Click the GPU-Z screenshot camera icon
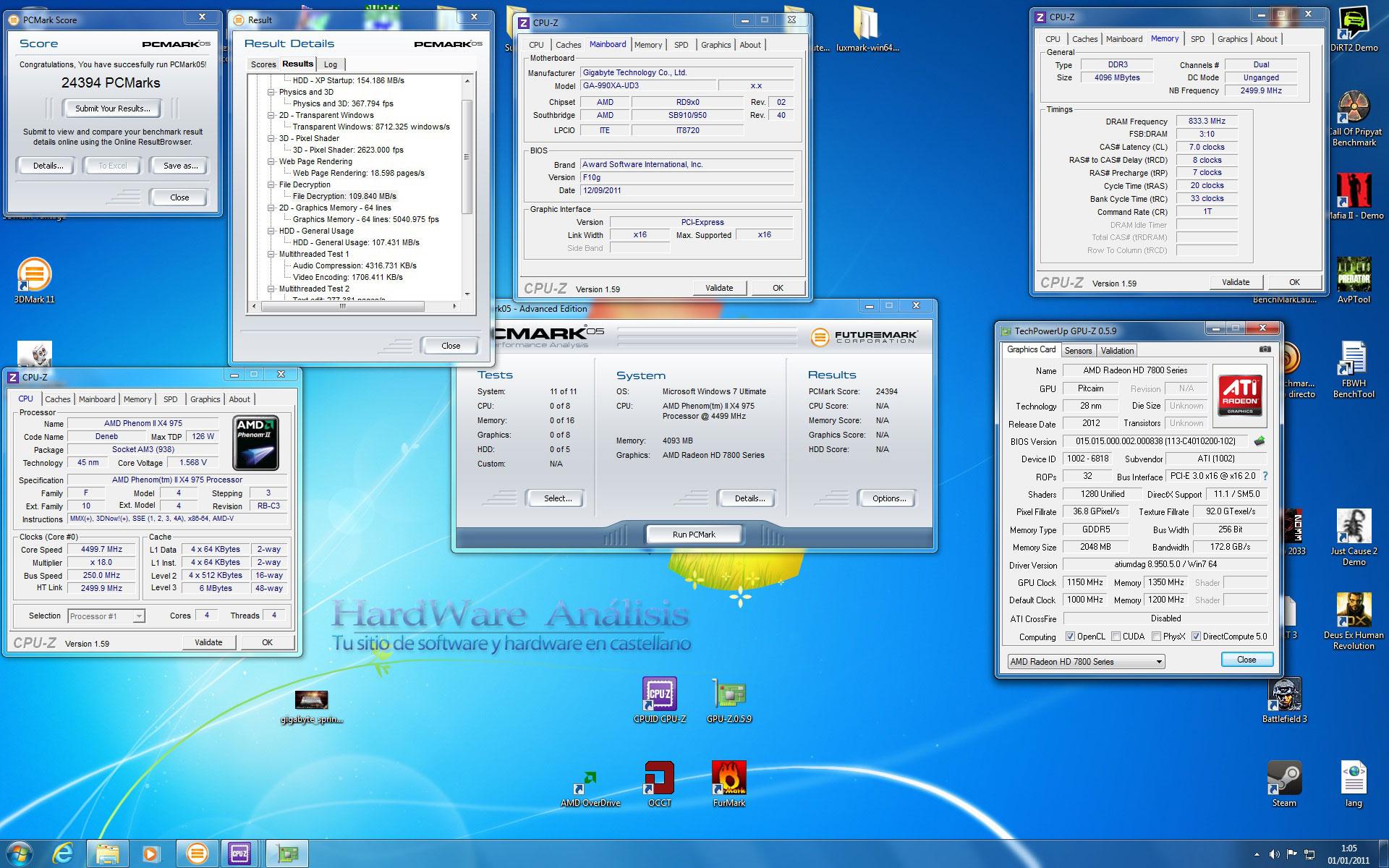 pos(1265,349)
